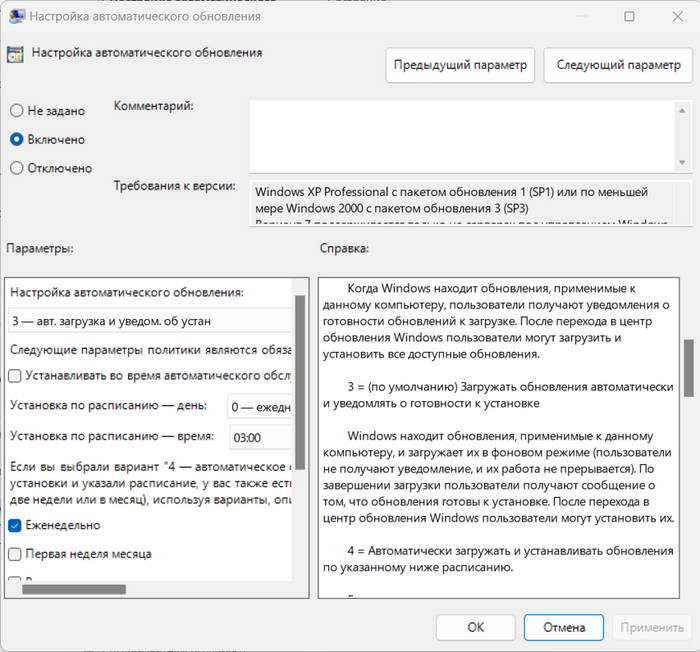Click comment box scroll up arrow
The width and height of the screenshot is (700, 652).
click(682, 111)
